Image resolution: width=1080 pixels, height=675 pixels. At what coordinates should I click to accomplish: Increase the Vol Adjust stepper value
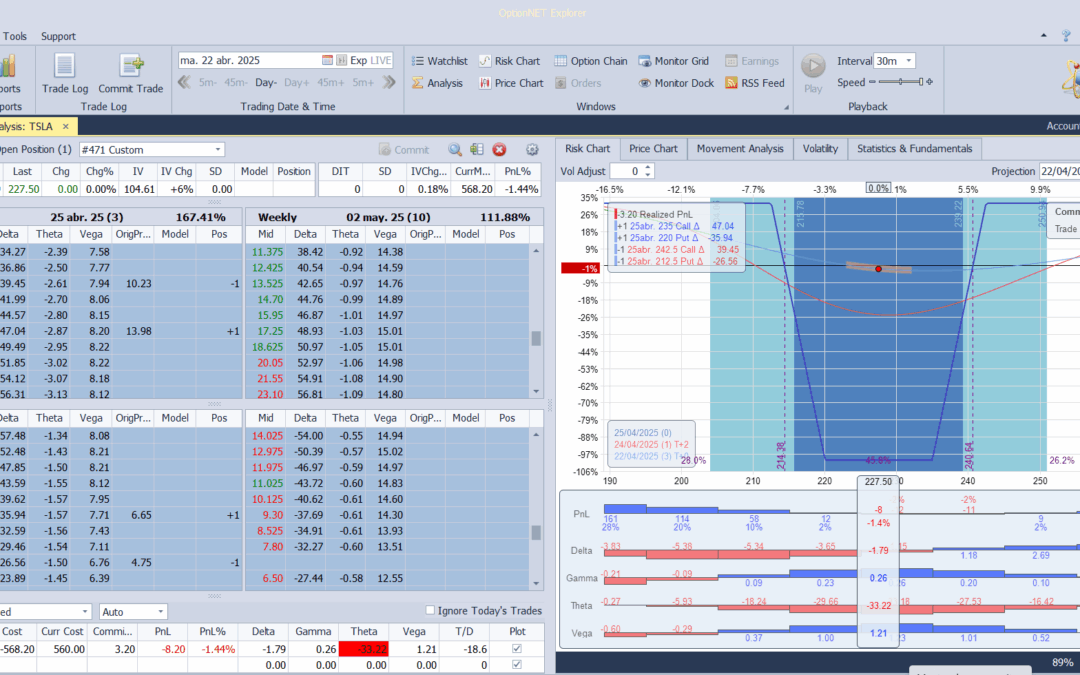click(648, 167)
